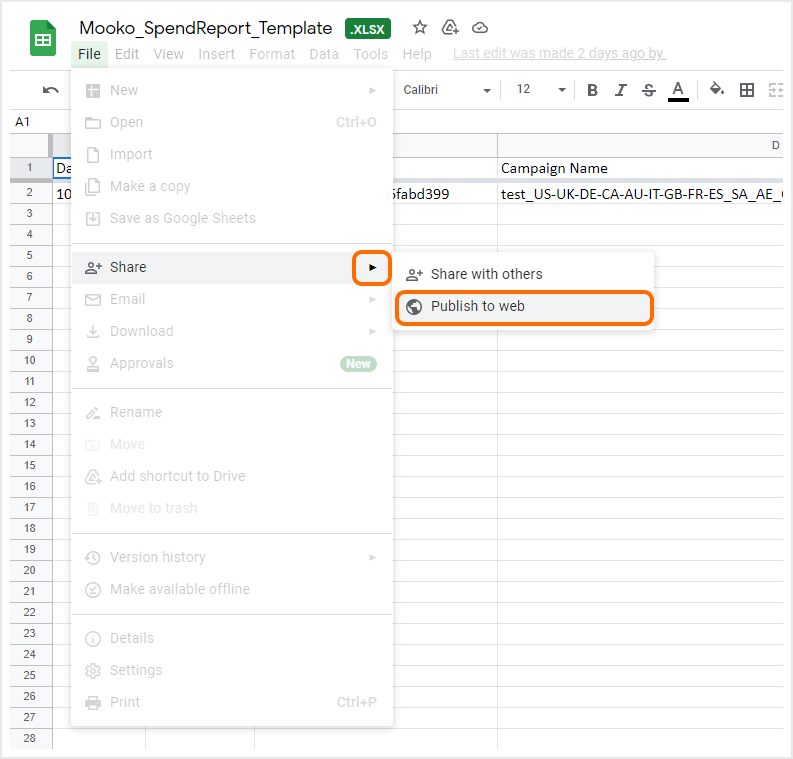The height and width of the screenshot is (759, 793).
Task: Expand the Download submenu
Action: (x=232, y=331)
